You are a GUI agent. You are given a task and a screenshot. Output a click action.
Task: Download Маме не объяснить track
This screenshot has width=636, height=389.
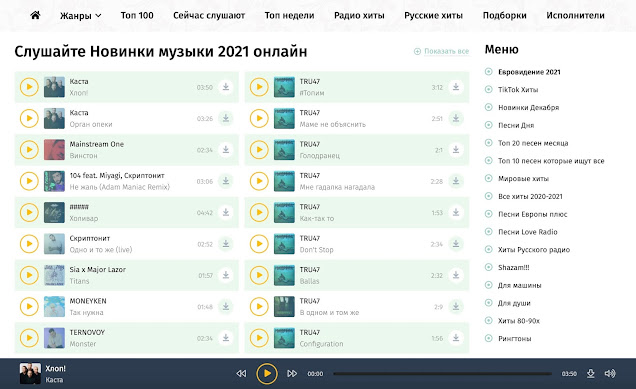tap(456, 118)
